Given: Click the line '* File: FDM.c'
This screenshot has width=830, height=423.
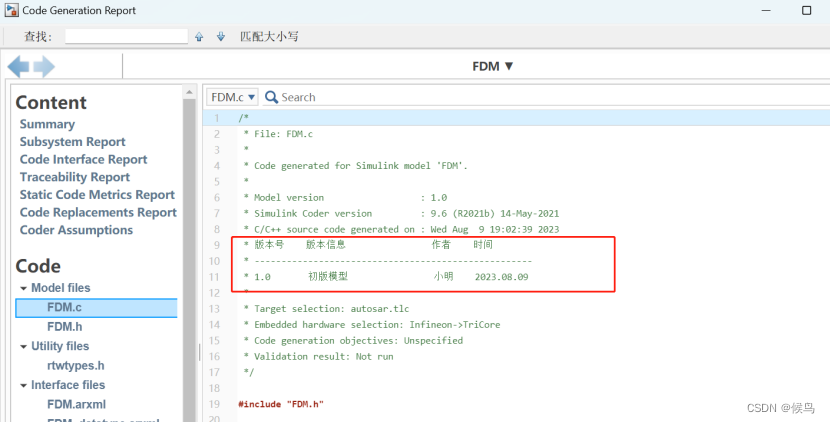Looking at the screenshot, I should 278,134.
